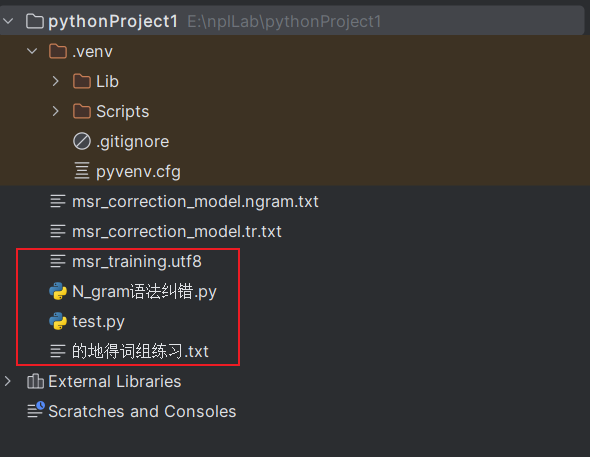Click the Scripts folder icon

(x=82, y=111)
